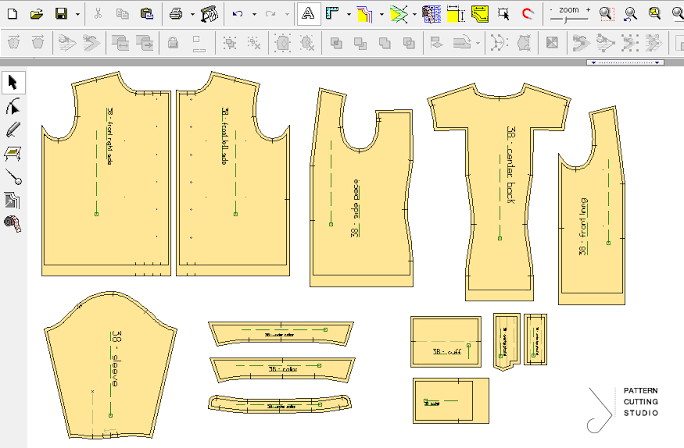Viewport: 684px width, 448px height.
Task: Open the Redo history dropdown arrow
Action: tap(287, 14)
